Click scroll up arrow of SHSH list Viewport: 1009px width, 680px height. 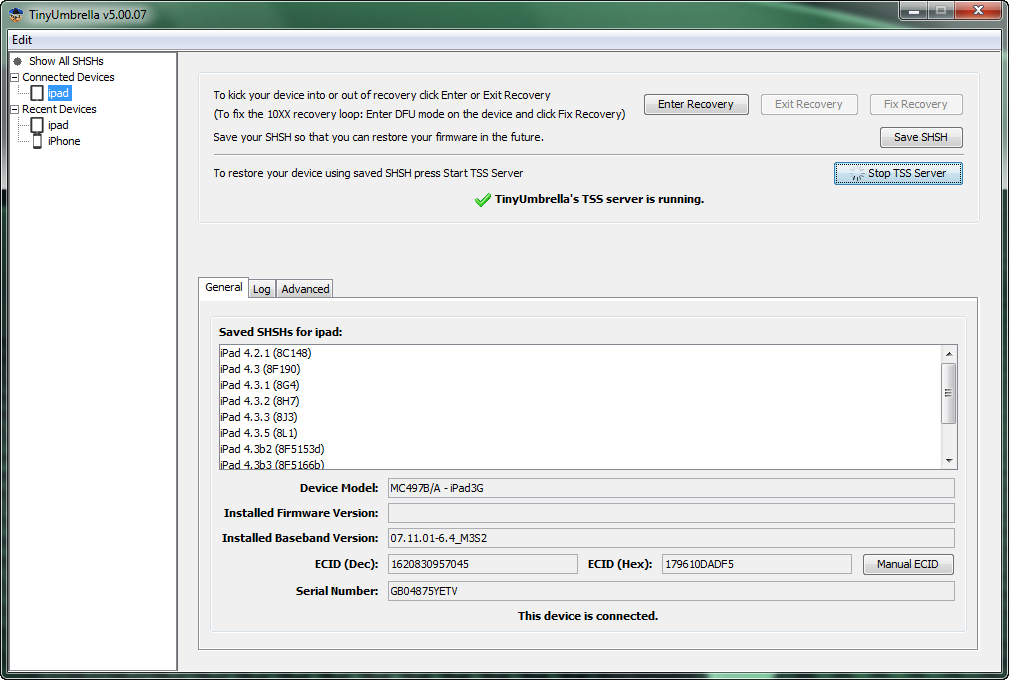[x=949, y=354]
